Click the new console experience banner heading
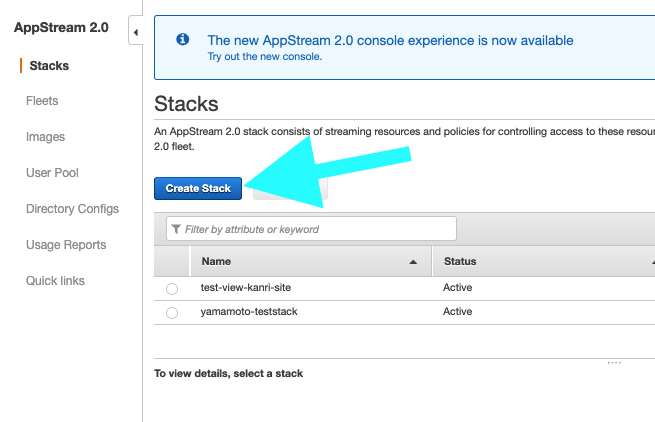Image resolution: width=655 pixels, height=422 pixels. coord(390,40)
